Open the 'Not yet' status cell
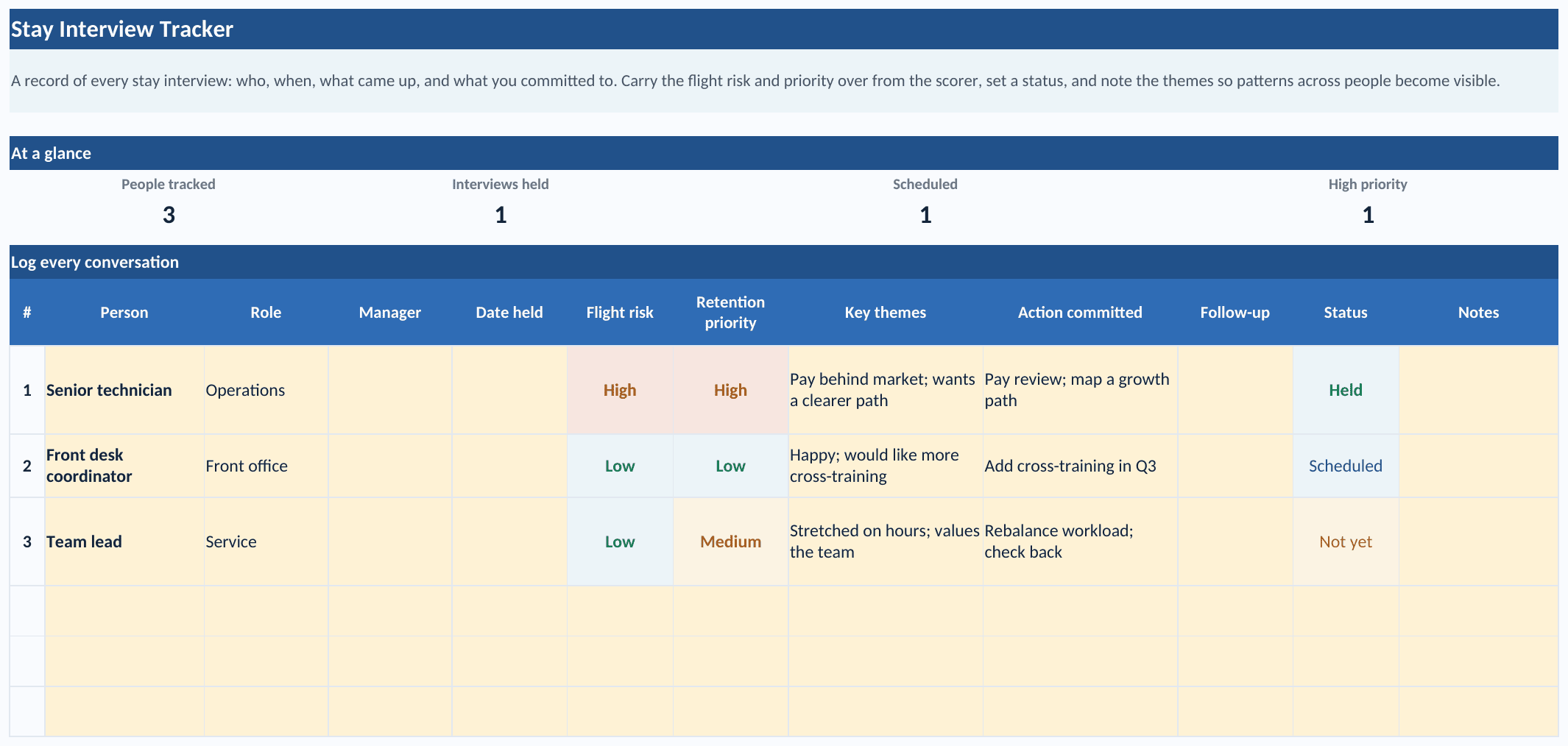The height and width of the screenshot is (746, 1568). point(1346,541)
